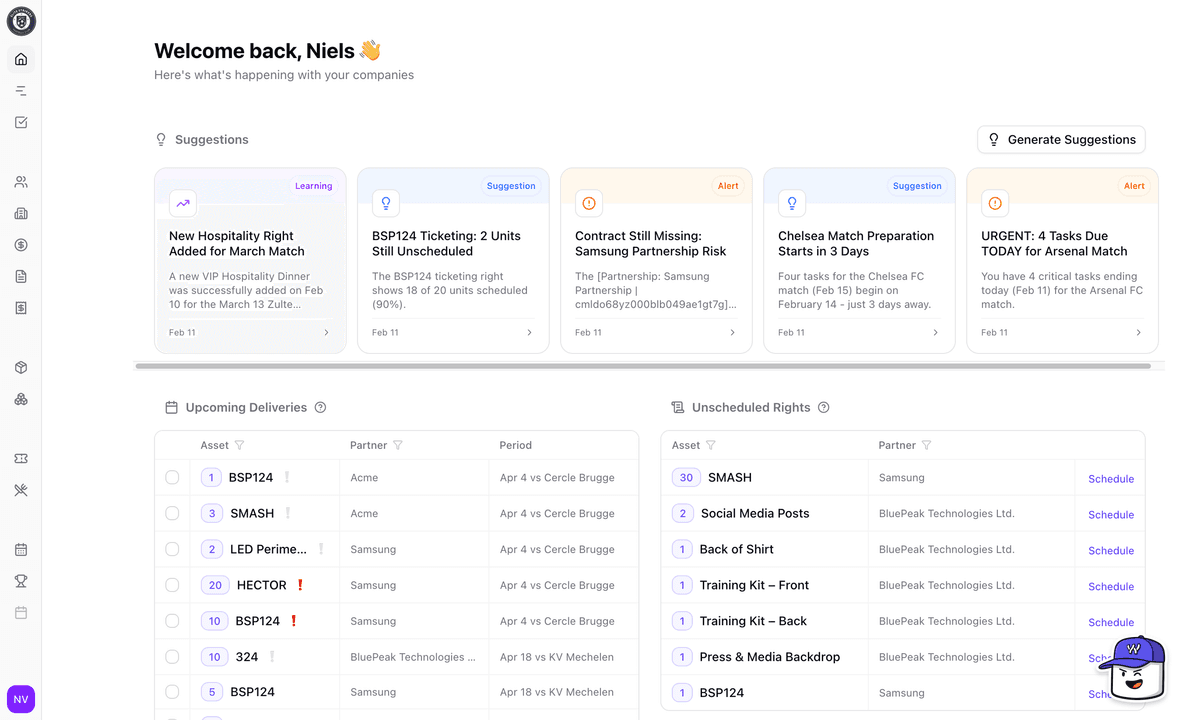The height and width of the screenshot is (720, 1200).
Task: Click the red exclamation mark beside HECTOR
Action: 299,585
